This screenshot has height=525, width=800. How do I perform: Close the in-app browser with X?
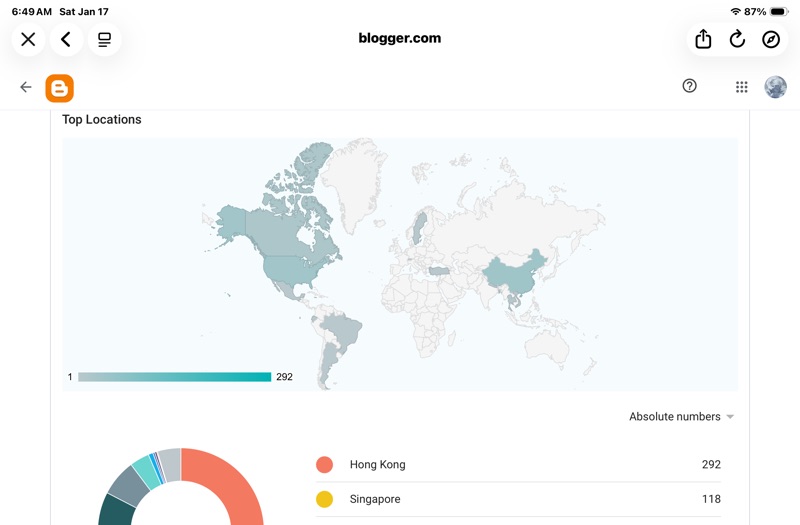28,39
